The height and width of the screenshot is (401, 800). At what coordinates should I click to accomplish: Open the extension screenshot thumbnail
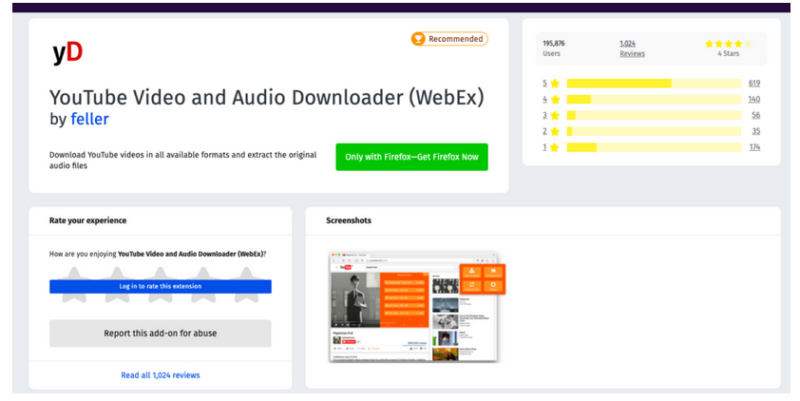pyautogui.click(x=417, y=307)
